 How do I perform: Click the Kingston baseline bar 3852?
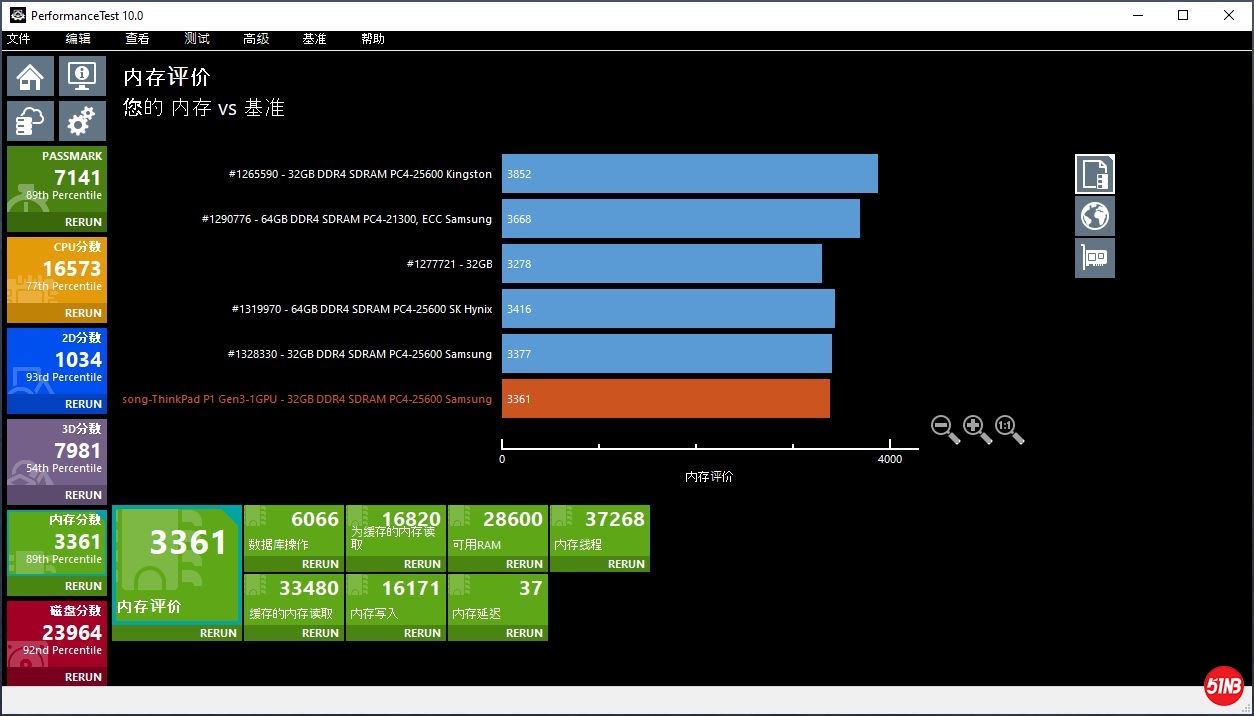[x=690, y=174]
